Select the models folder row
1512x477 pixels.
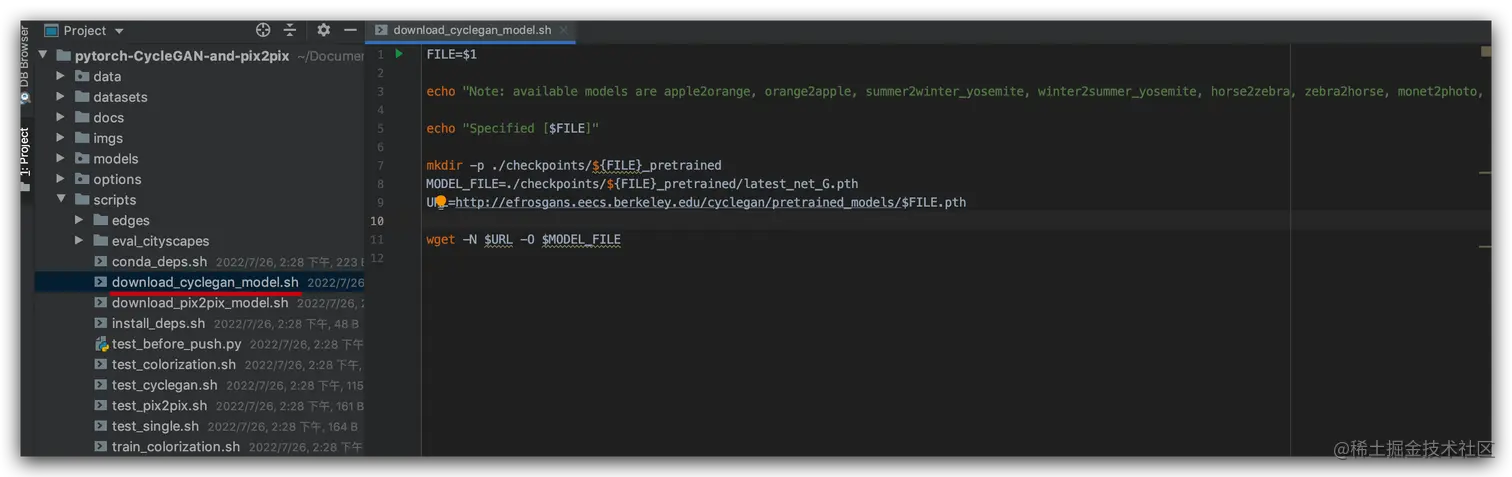(200, 158)
